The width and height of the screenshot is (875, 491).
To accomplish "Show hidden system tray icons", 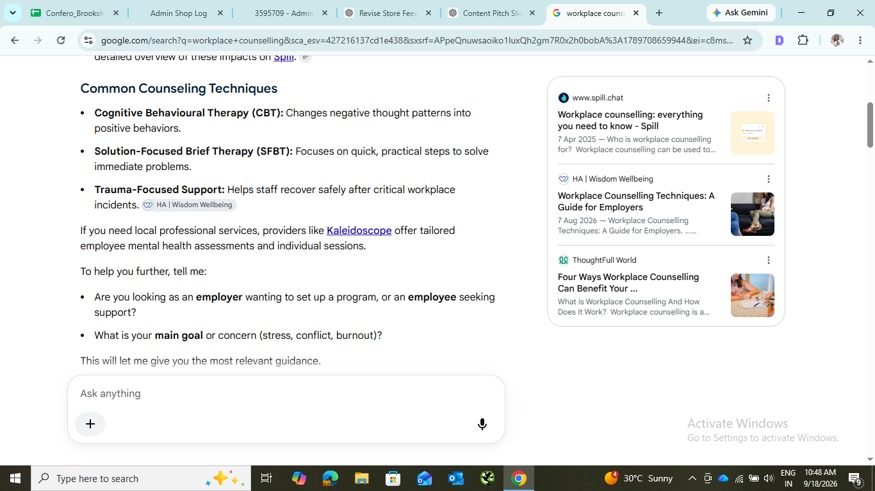I will pos(692,478).
